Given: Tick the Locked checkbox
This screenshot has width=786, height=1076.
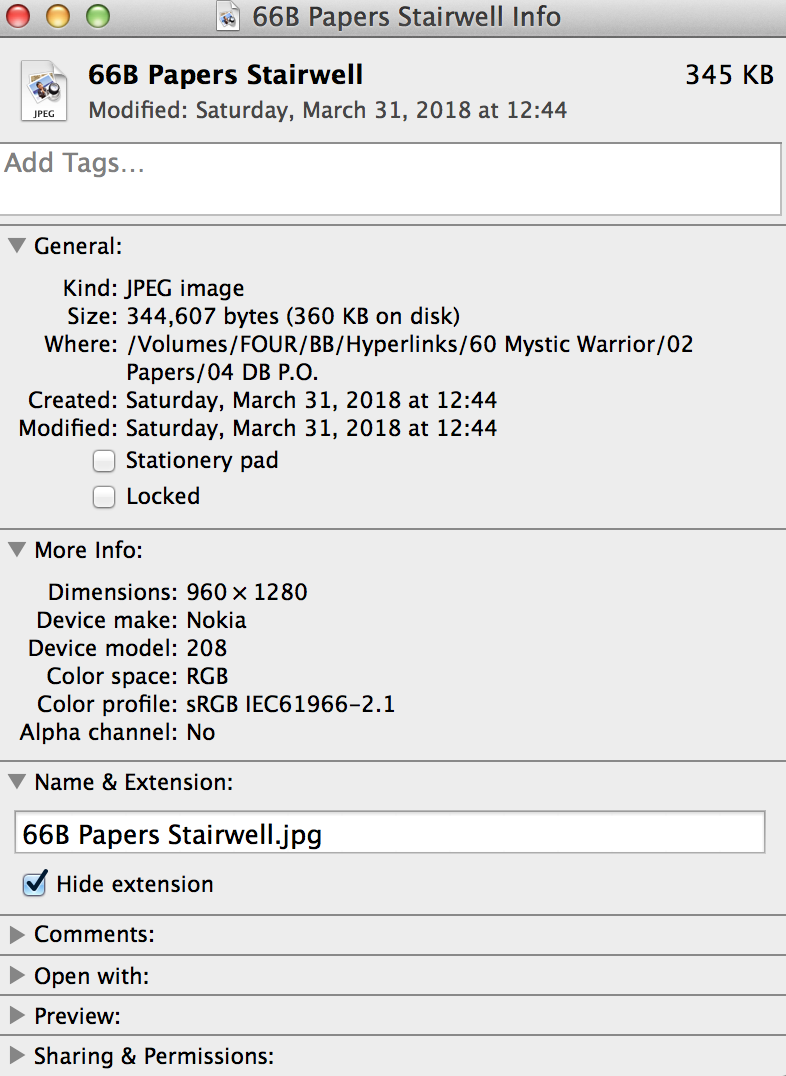Looking at the screenshot, I should tap(104, 497).
